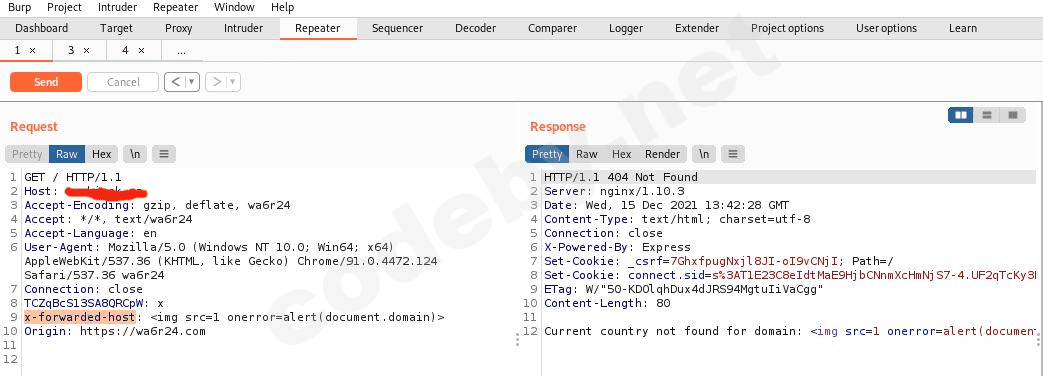The width and height of the screenshot is (1043, 376).
Task: Click the Content-Length: 80 header
Action: coord(607,303)
